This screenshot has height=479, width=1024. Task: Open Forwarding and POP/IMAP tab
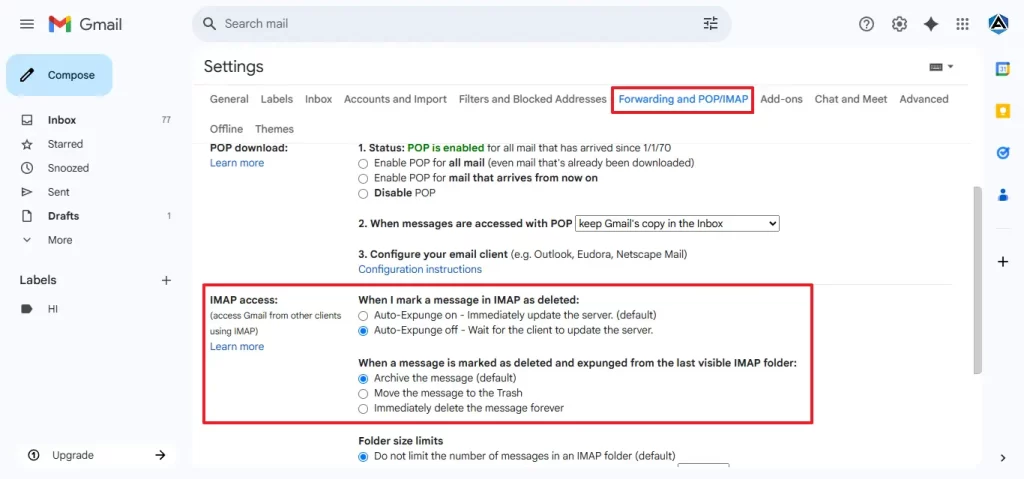coord(683,99)
